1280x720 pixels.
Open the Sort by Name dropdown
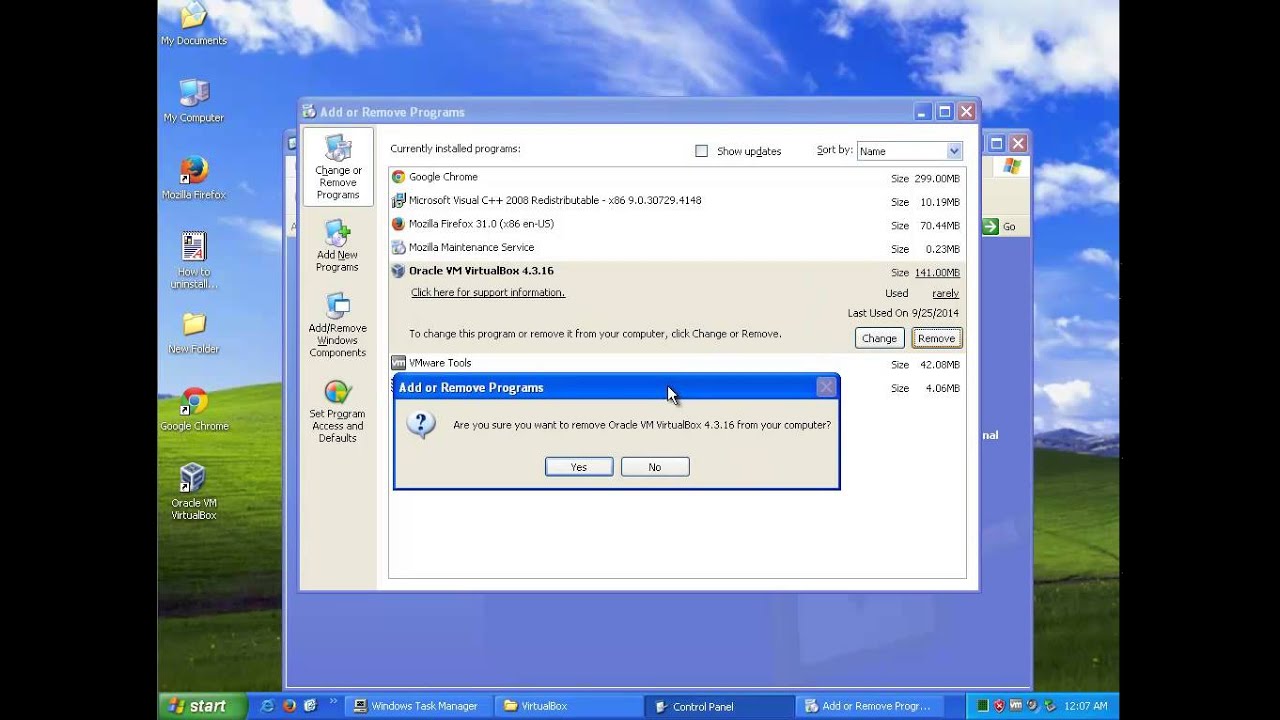click(x=909, y=151)
